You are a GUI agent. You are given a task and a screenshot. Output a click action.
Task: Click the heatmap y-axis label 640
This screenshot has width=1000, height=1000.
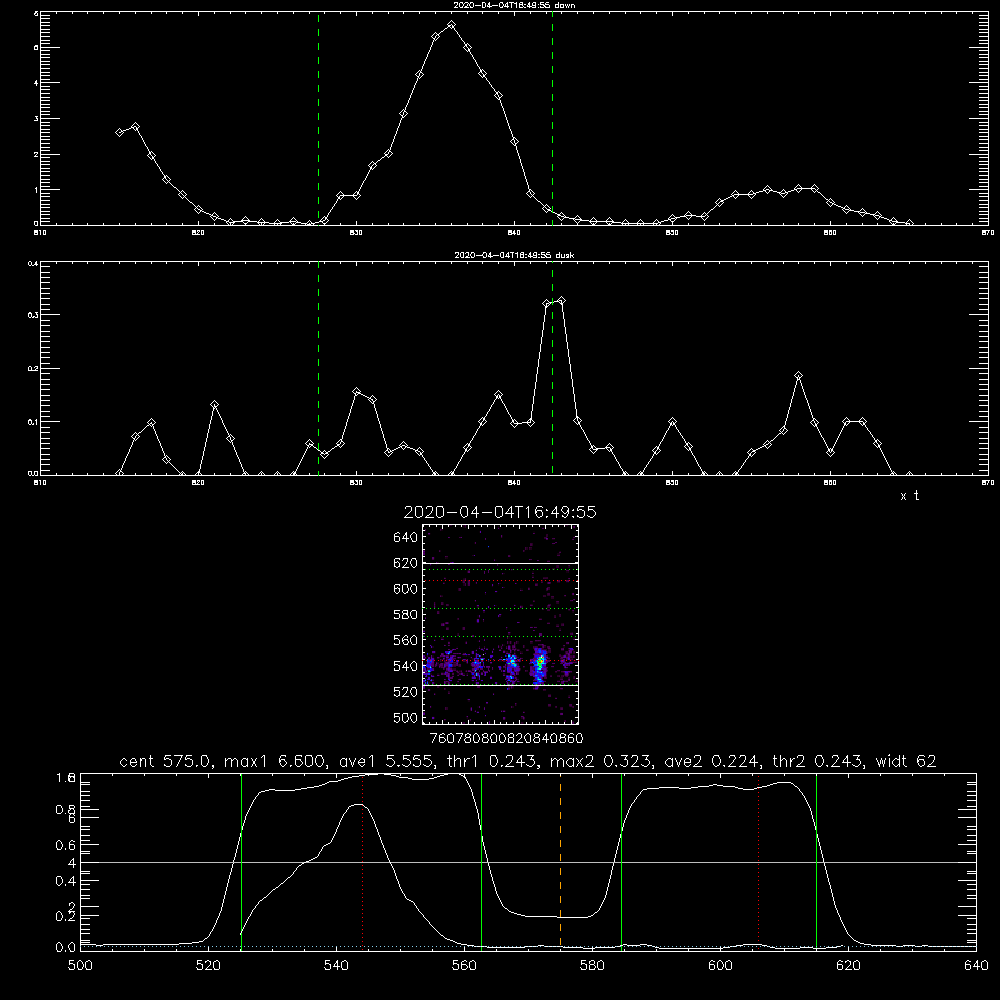tap(406, 537)
